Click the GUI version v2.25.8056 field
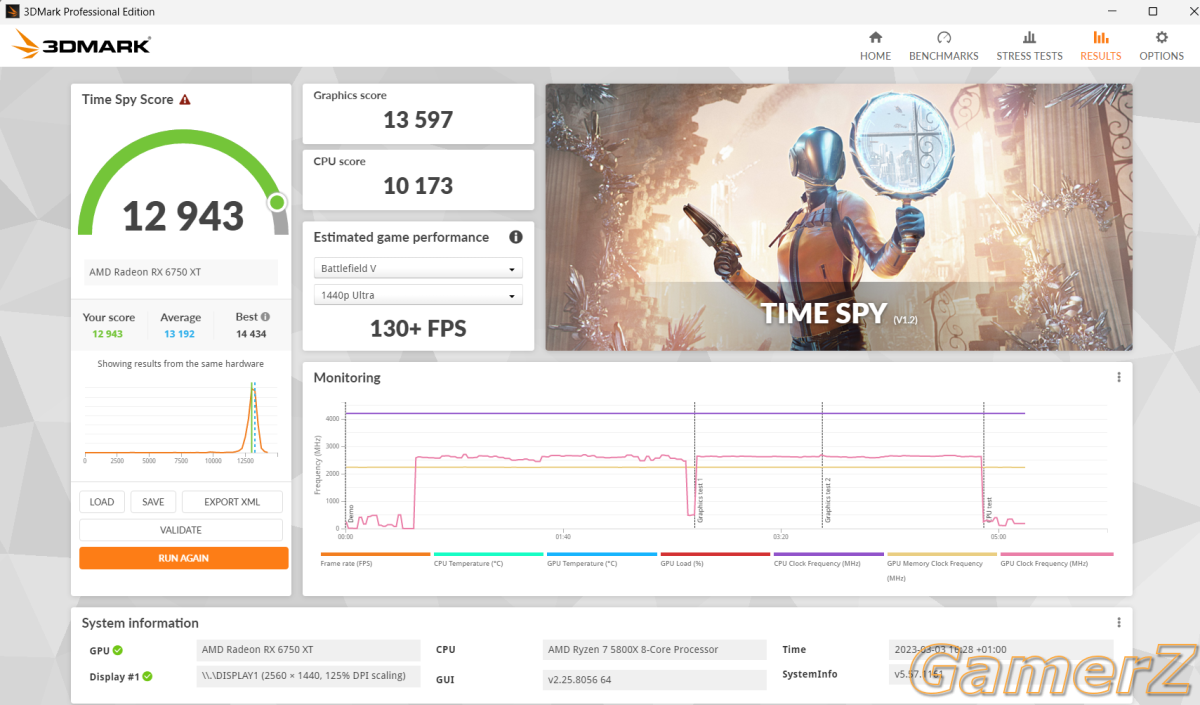Image resolution: width=1200 pixels, height=705 pixels. [656, 680]
